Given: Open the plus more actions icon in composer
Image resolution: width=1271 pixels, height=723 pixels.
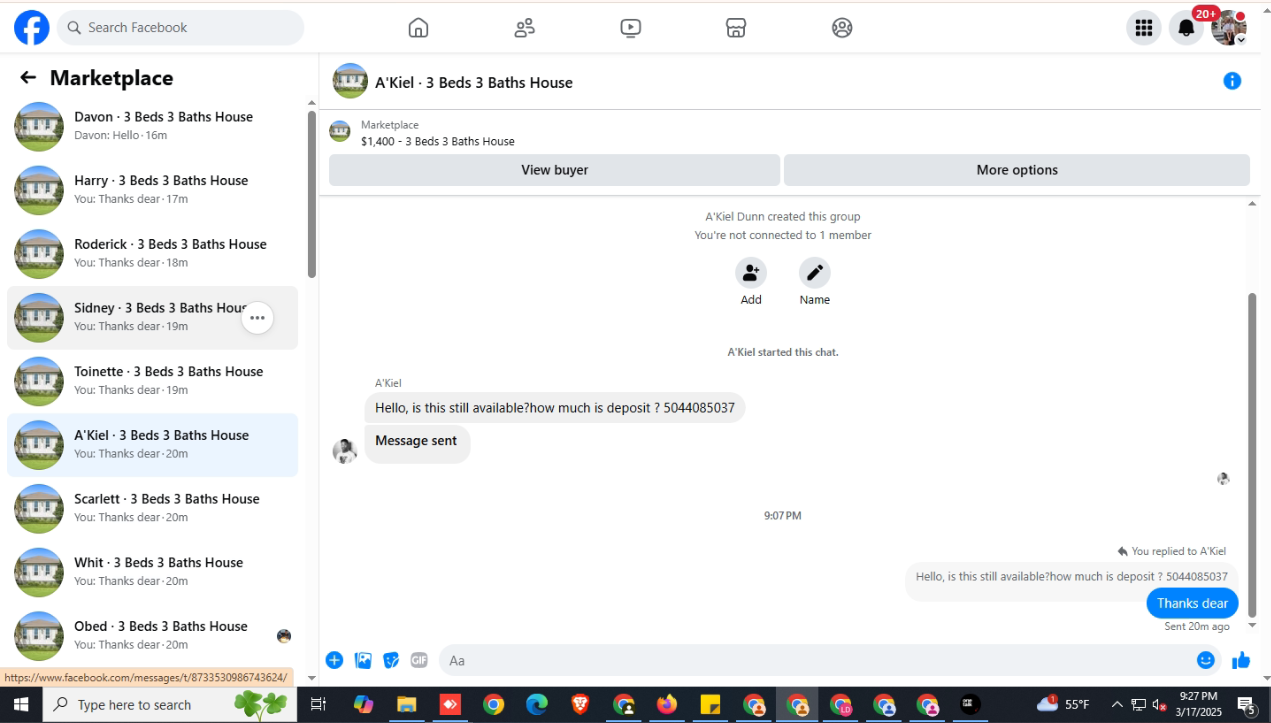Looking at the screenshot, I should pos(334,660).
